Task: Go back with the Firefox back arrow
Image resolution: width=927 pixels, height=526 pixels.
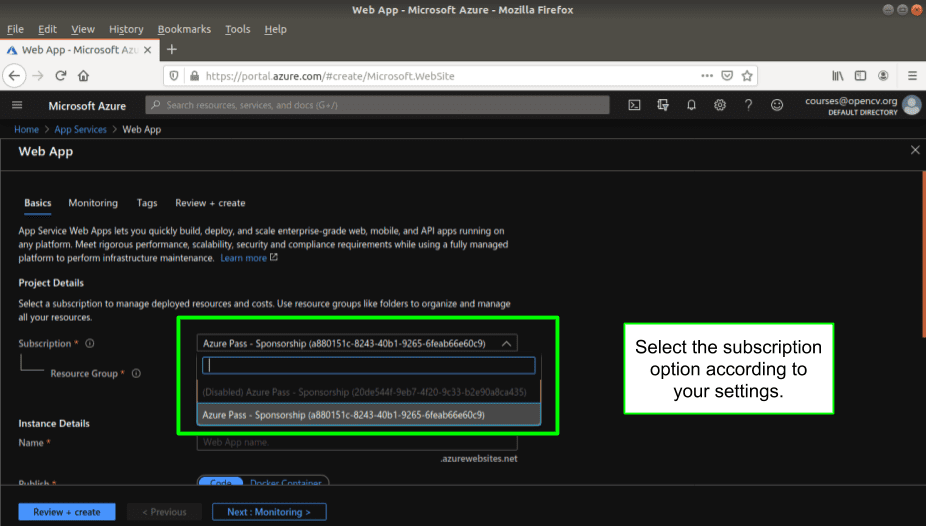Action: tap(14, 76)
